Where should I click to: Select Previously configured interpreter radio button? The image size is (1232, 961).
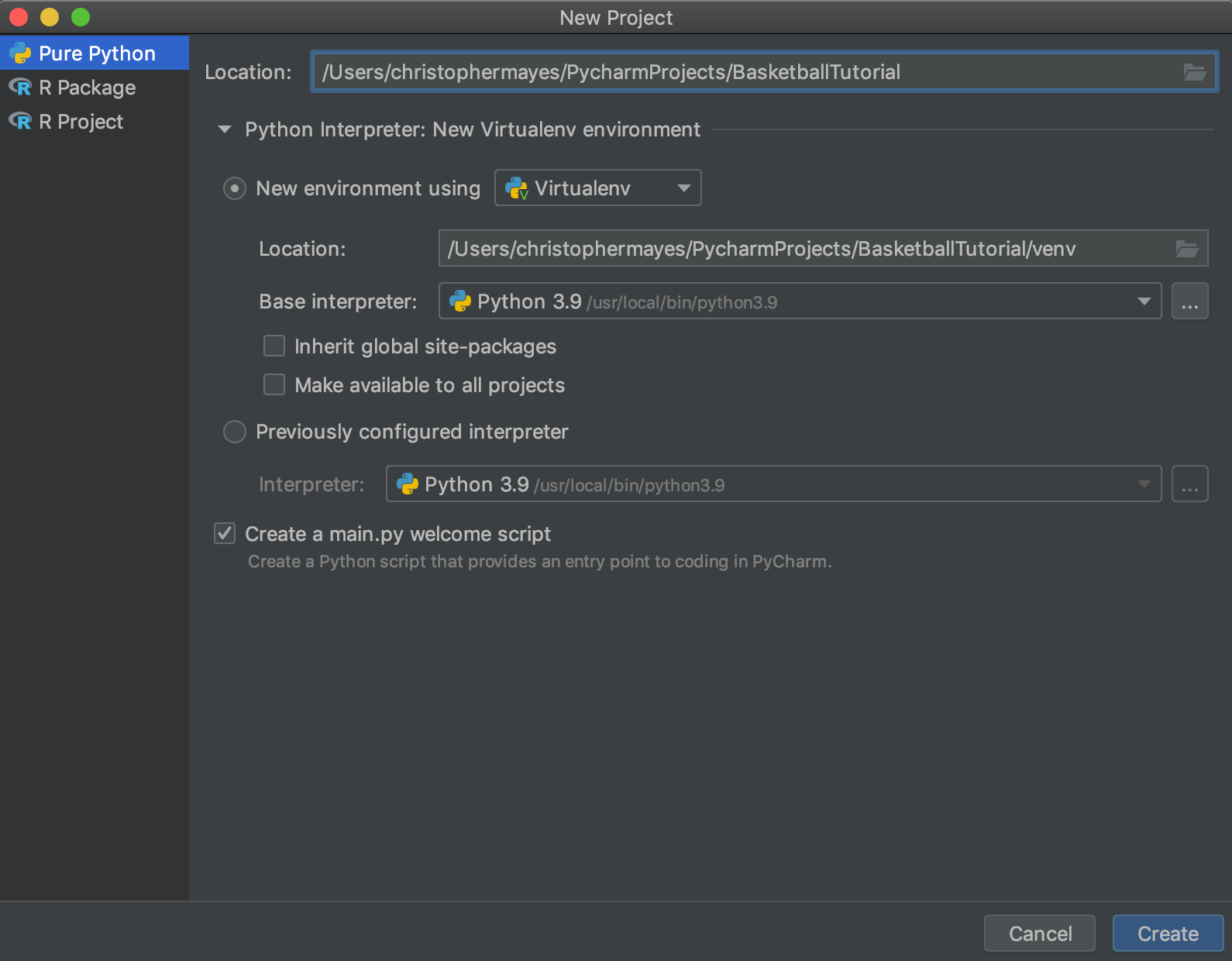(235, 432)
